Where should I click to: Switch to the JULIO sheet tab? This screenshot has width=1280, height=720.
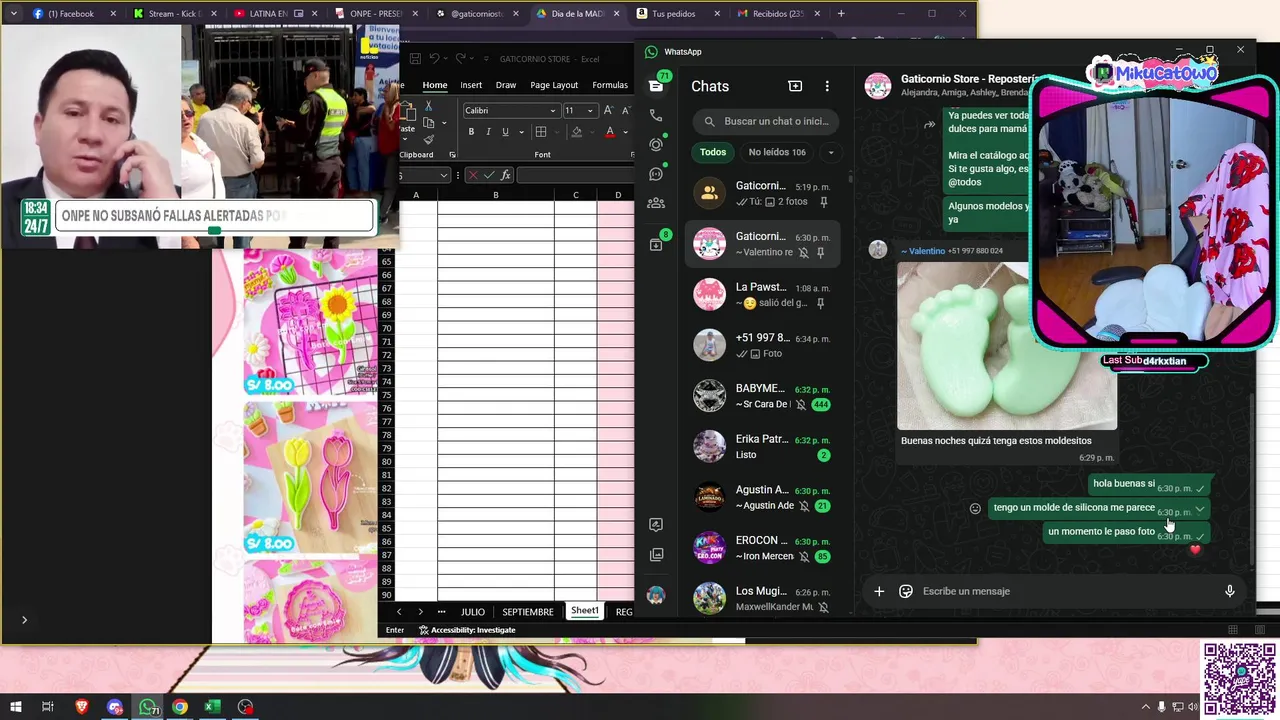tap(473, 612)
